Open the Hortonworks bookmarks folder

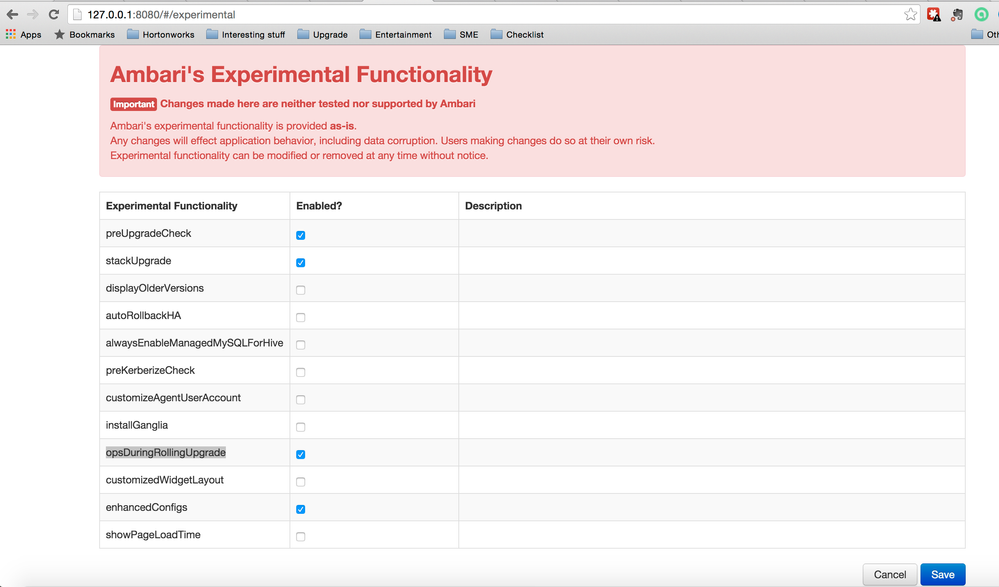pyautogui.click(x=160, y=35)
